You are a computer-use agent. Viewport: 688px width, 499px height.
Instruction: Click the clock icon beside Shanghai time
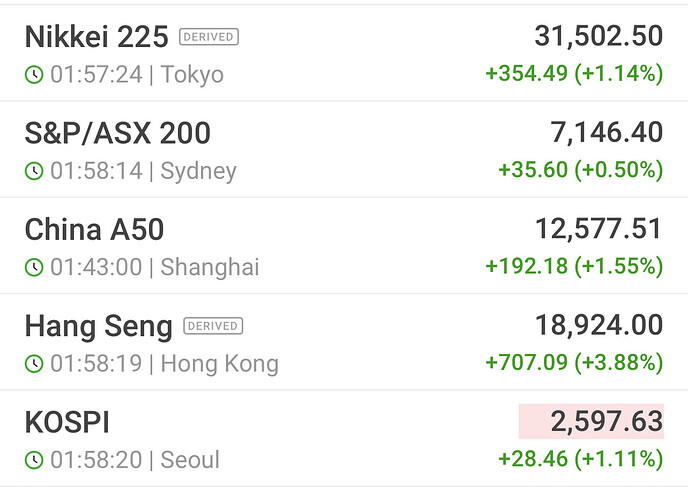coord(35,267)
